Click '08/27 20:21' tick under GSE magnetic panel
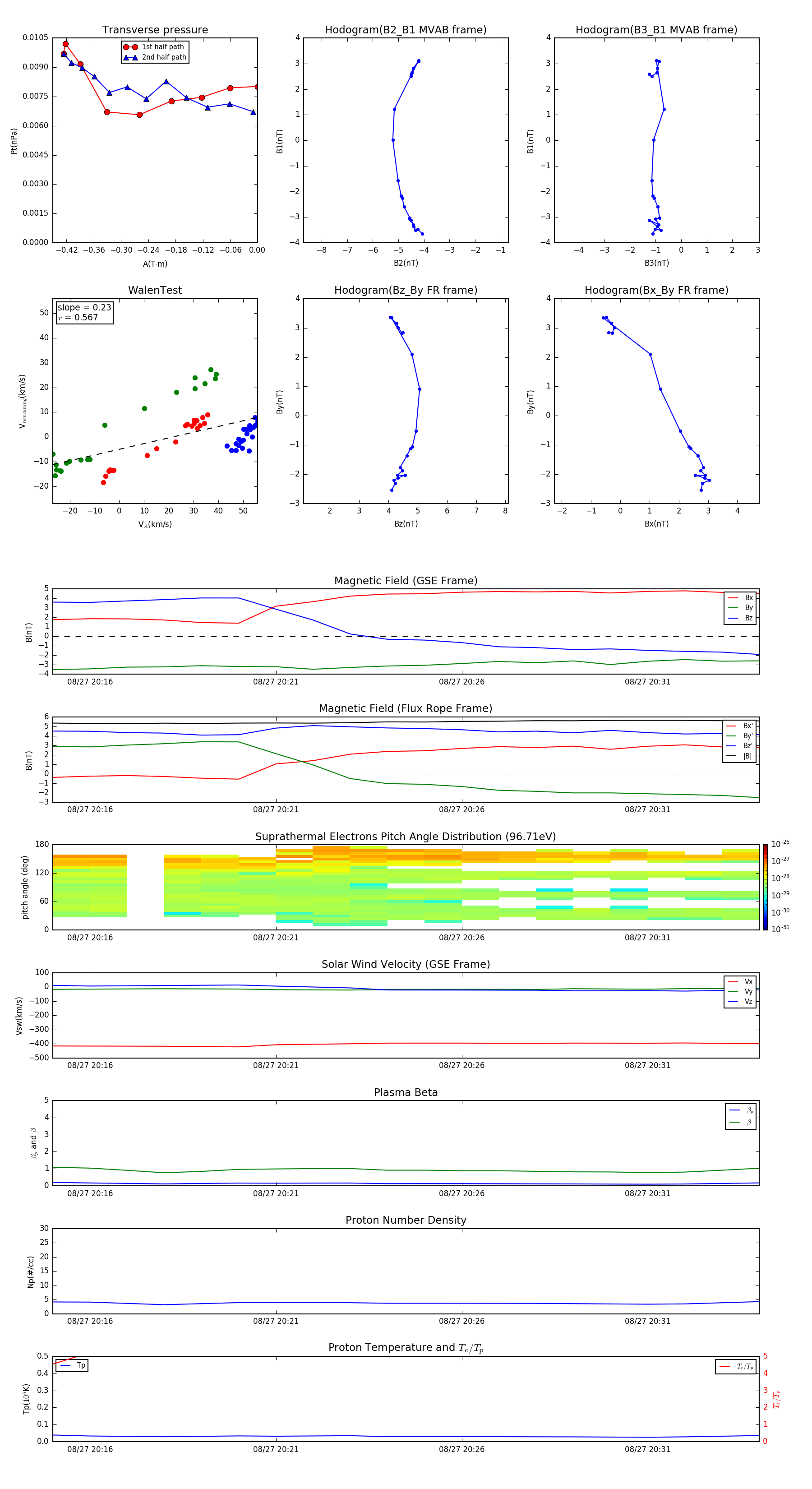 (276, 682)
